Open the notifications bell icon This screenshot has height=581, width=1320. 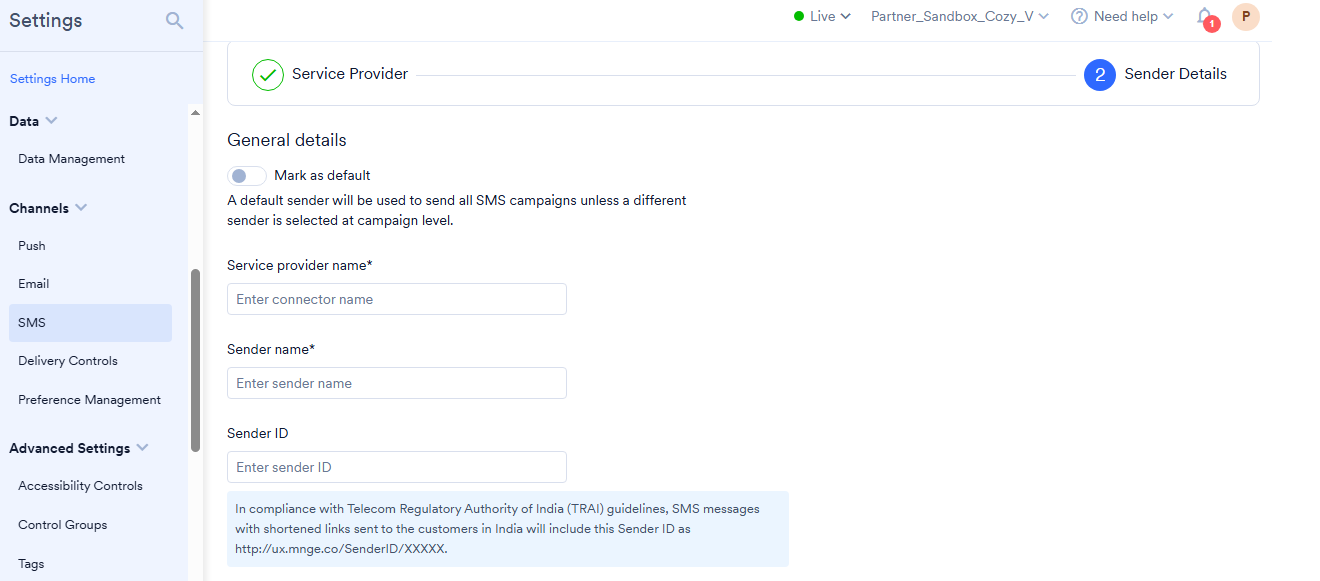pyautogui.click(x=1205, y=17)
